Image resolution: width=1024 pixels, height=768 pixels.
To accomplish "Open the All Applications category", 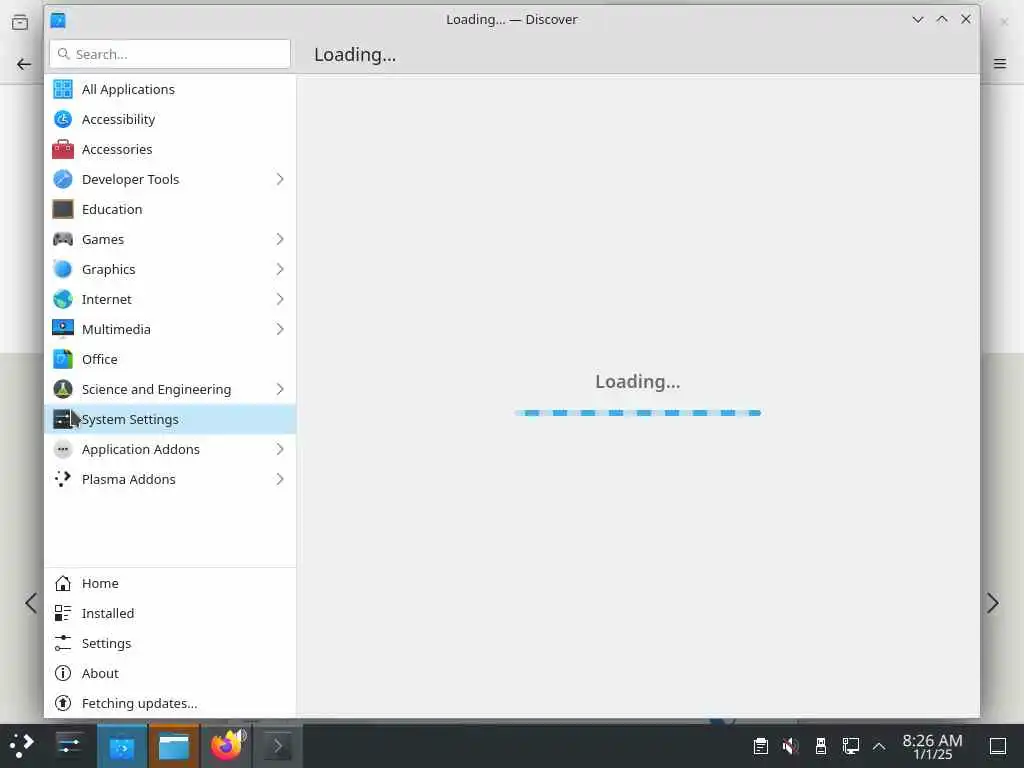I will [128, 89].
